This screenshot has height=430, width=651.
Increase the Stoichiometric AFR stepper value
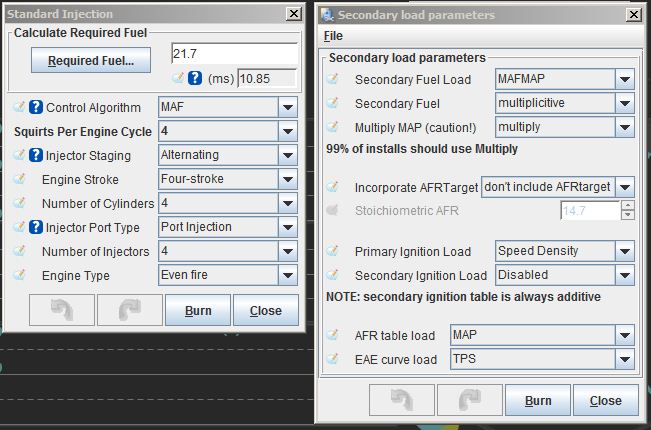625,206
